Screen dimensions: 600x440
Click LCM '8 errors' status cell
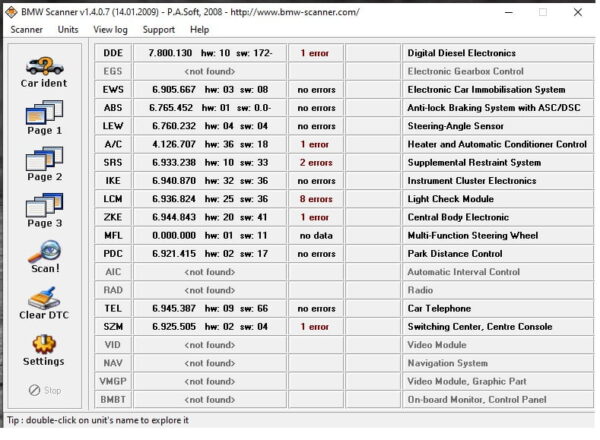click(x=316, y=199)
